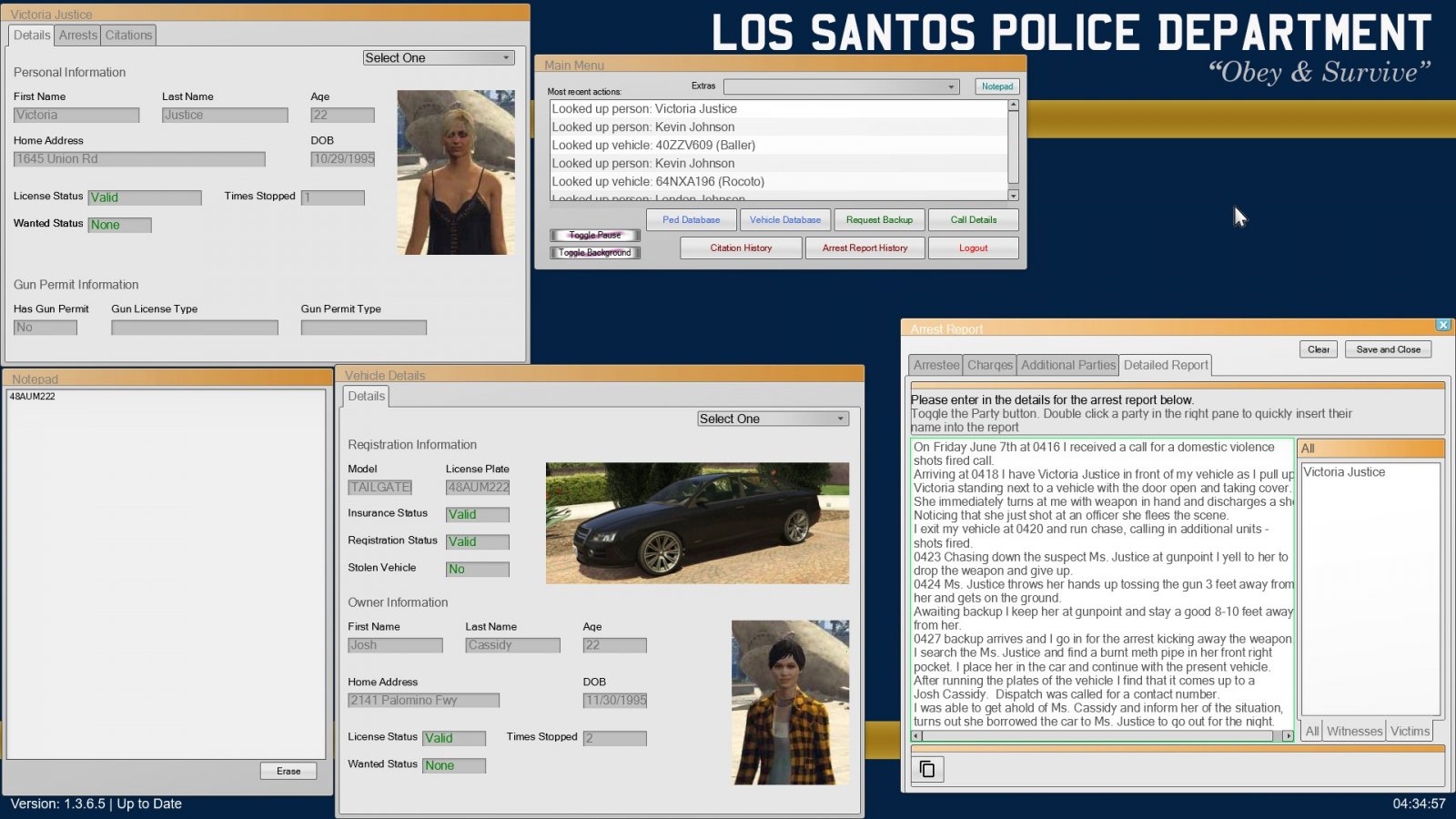
Task: Click the vehicle photo thumbnail
Action: (697, 523)
